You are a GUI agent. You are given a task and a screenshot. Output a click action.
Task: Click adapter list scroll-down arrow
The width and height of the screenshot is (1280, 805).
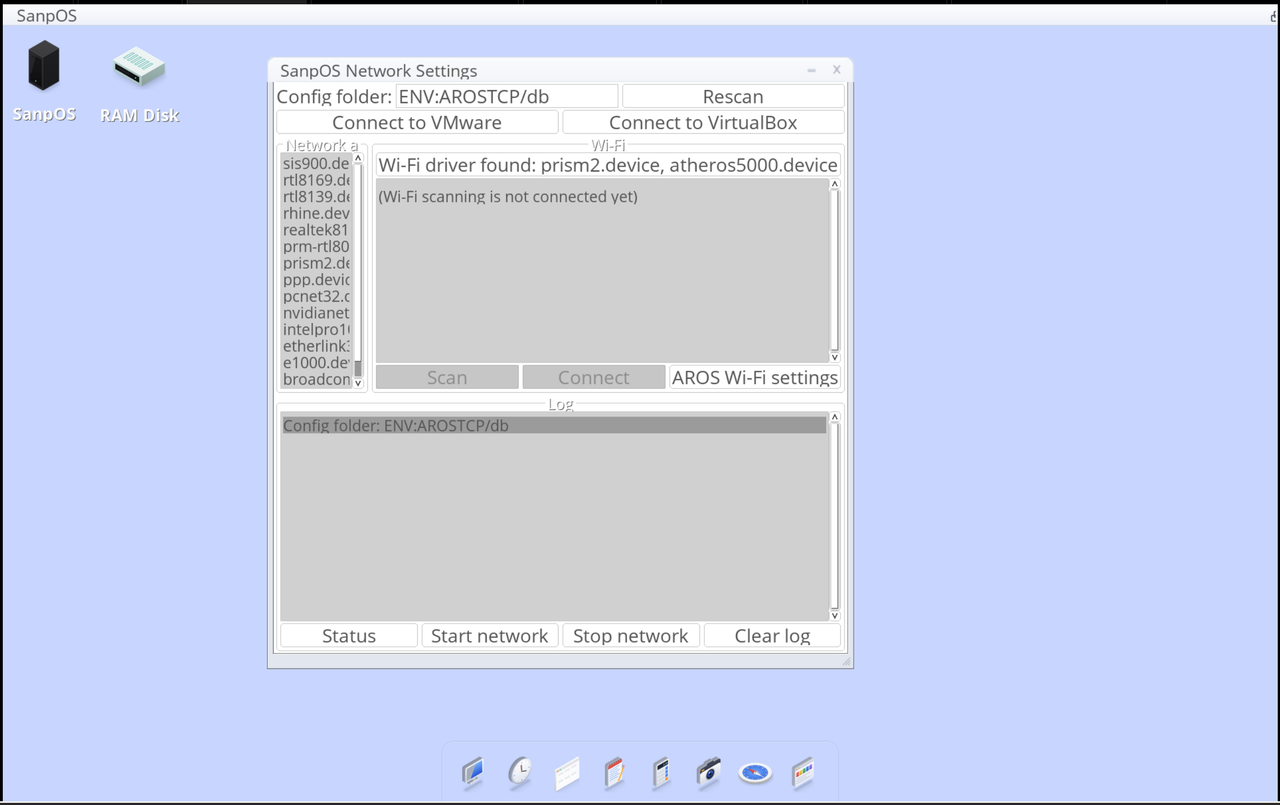358,383
